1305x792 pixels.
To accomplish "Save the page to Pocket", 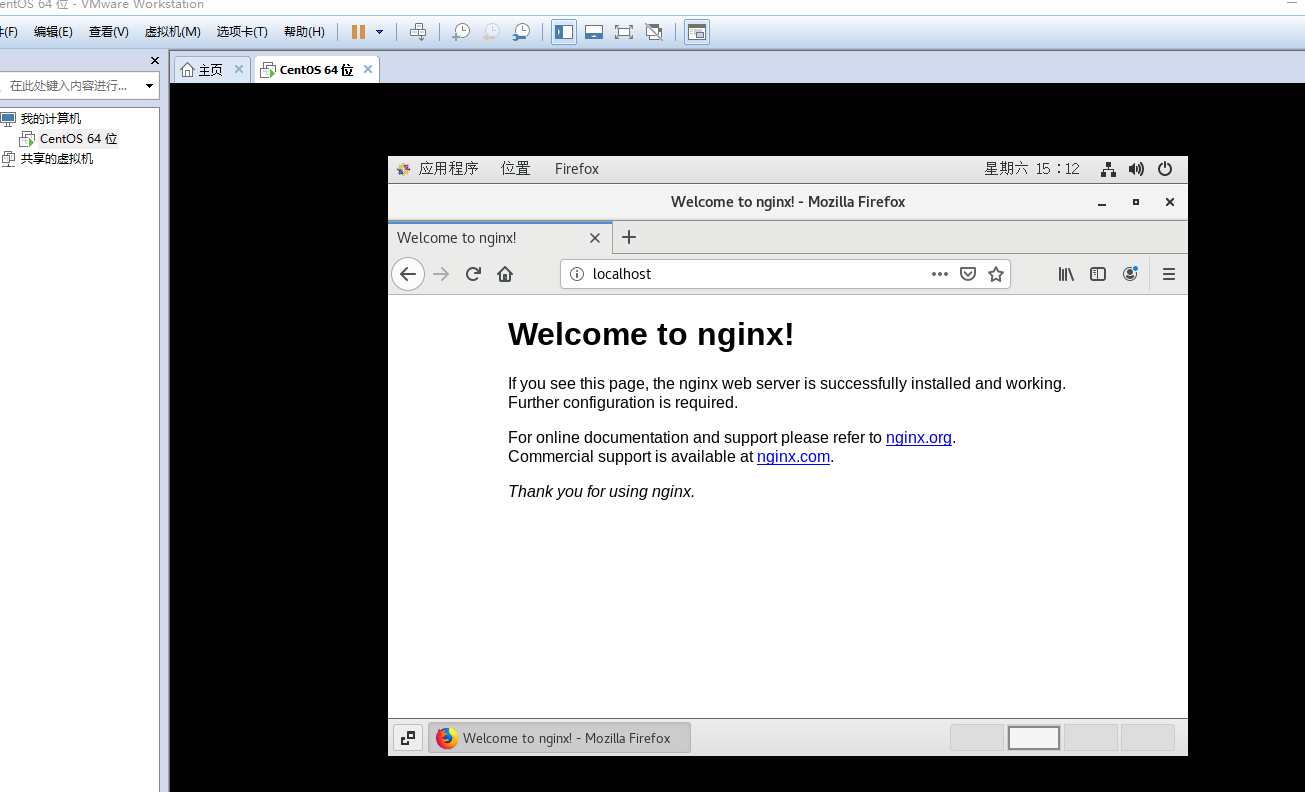I will click(x=968, y=274).
